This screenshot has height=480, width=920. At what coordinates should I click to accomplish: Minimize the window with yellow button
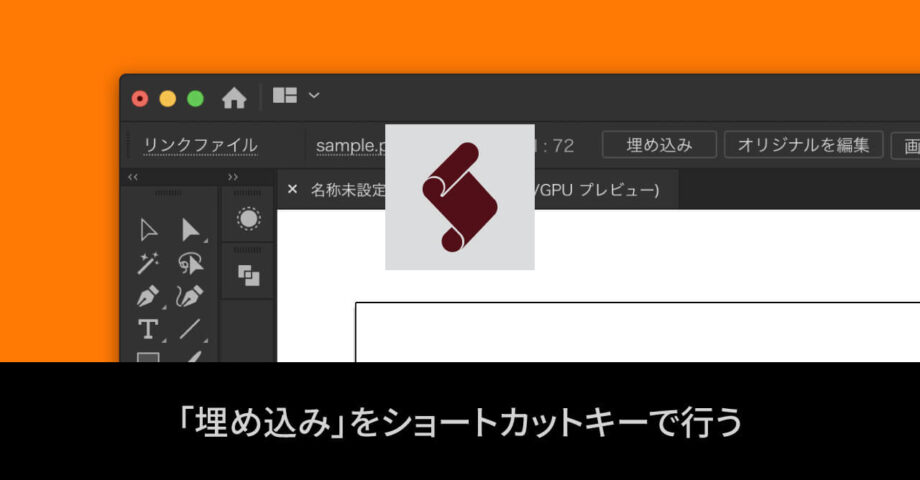pos(168,99)
